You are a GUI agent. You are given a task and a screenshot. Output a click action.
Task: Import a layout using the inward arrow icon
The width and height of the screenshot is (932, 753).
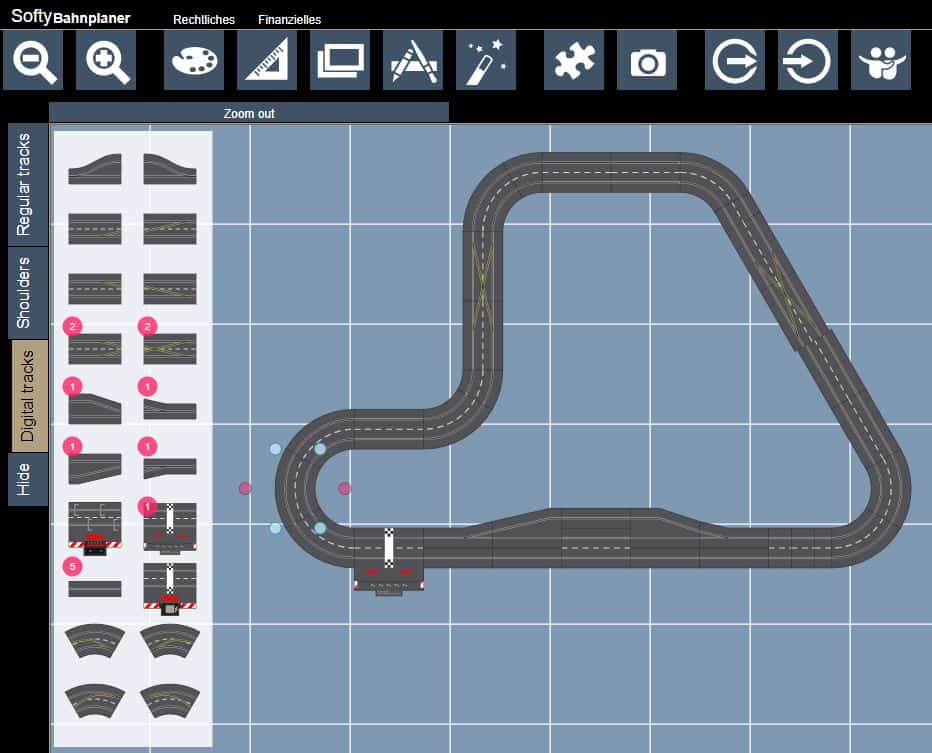coord(807,60)
